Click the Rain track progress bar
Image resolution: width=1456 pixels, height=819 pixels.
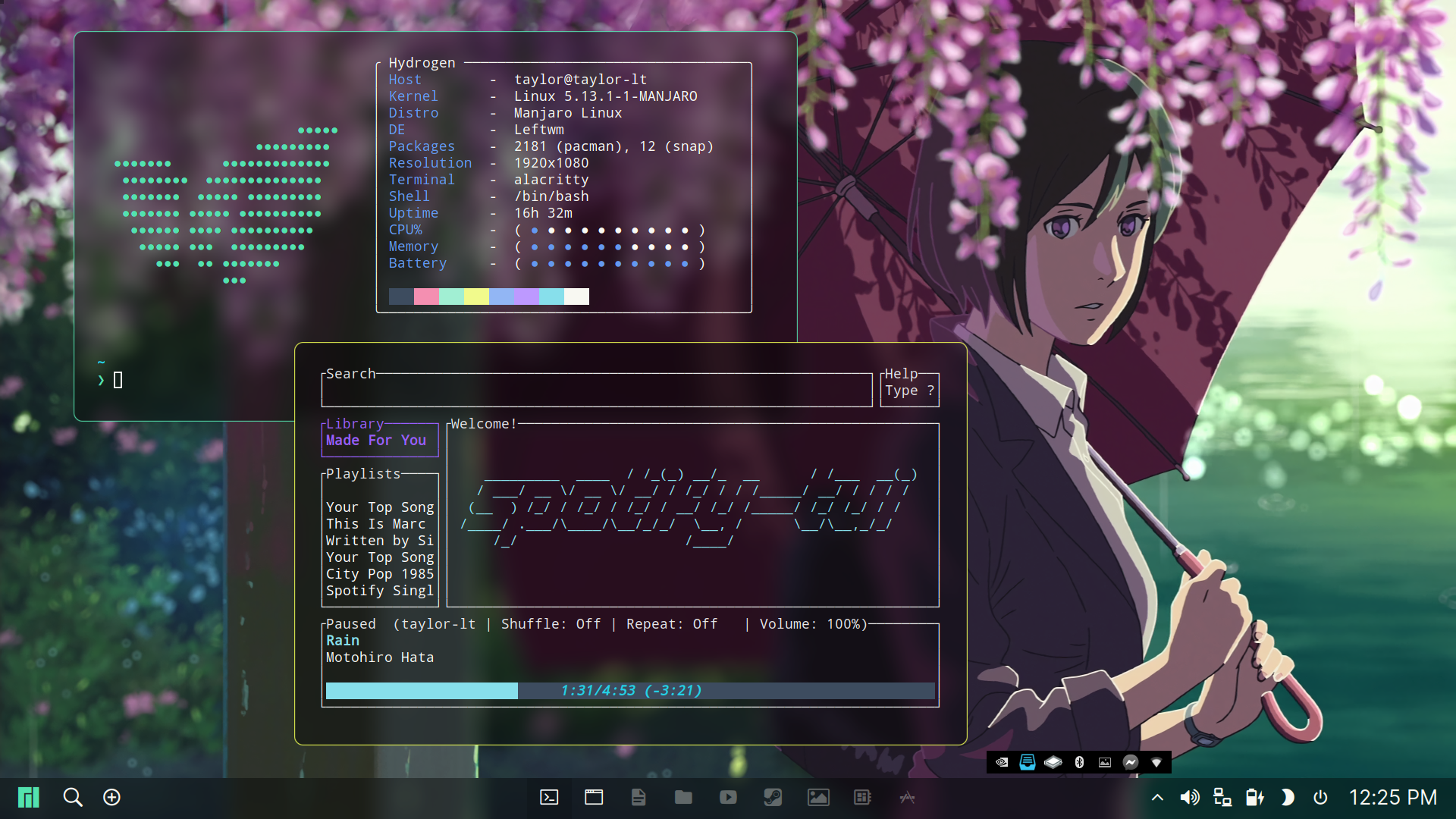tap(629, 690)
